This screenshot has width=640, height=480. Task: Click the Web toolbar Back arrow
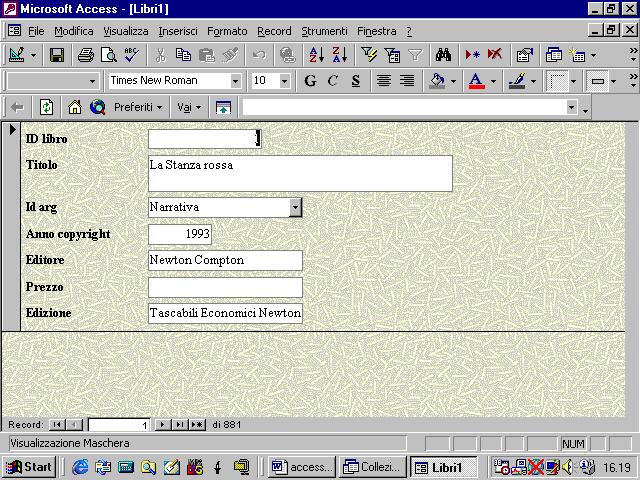17,107
